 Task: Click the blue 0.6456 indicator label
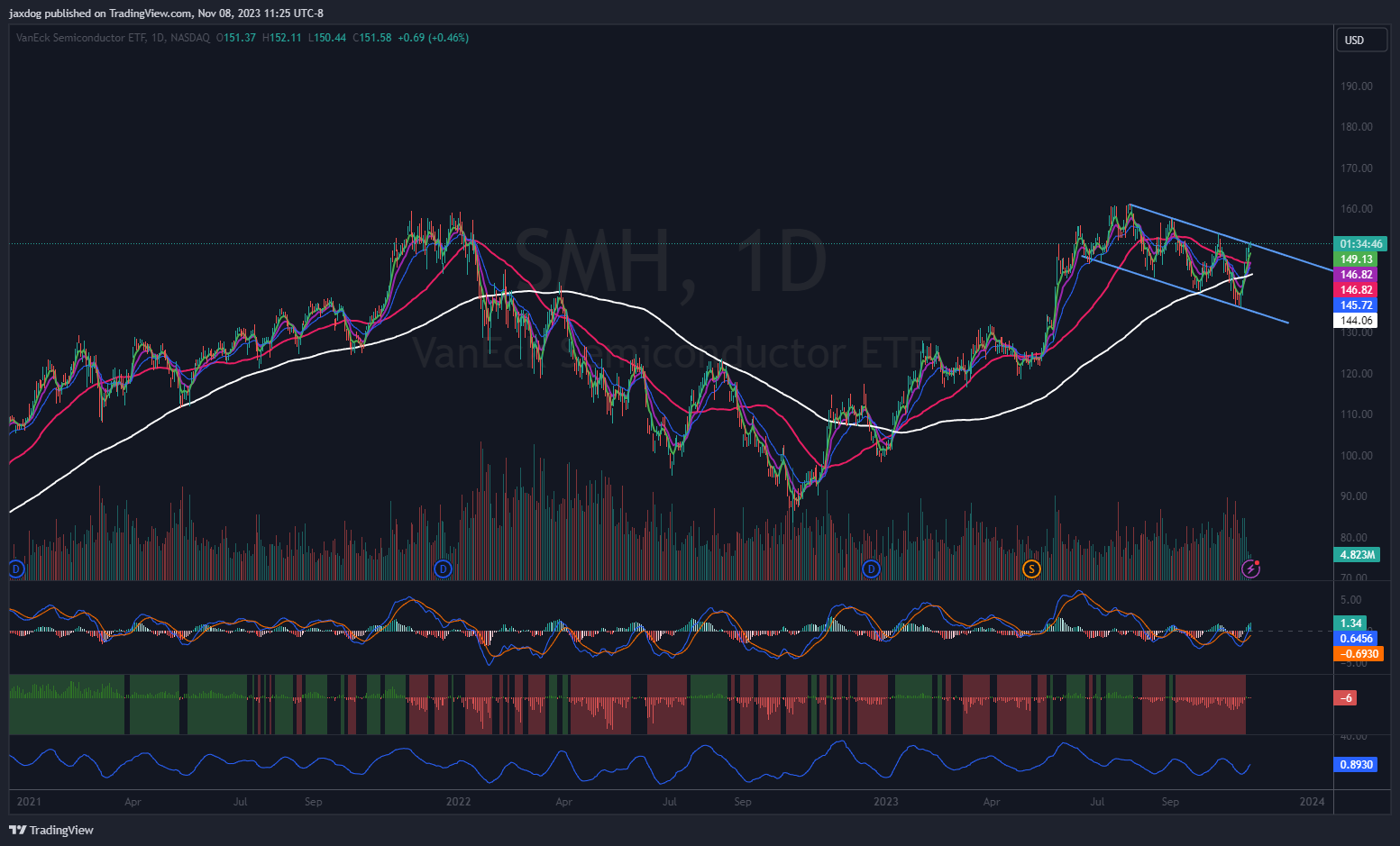click(x=1356, y=639)
